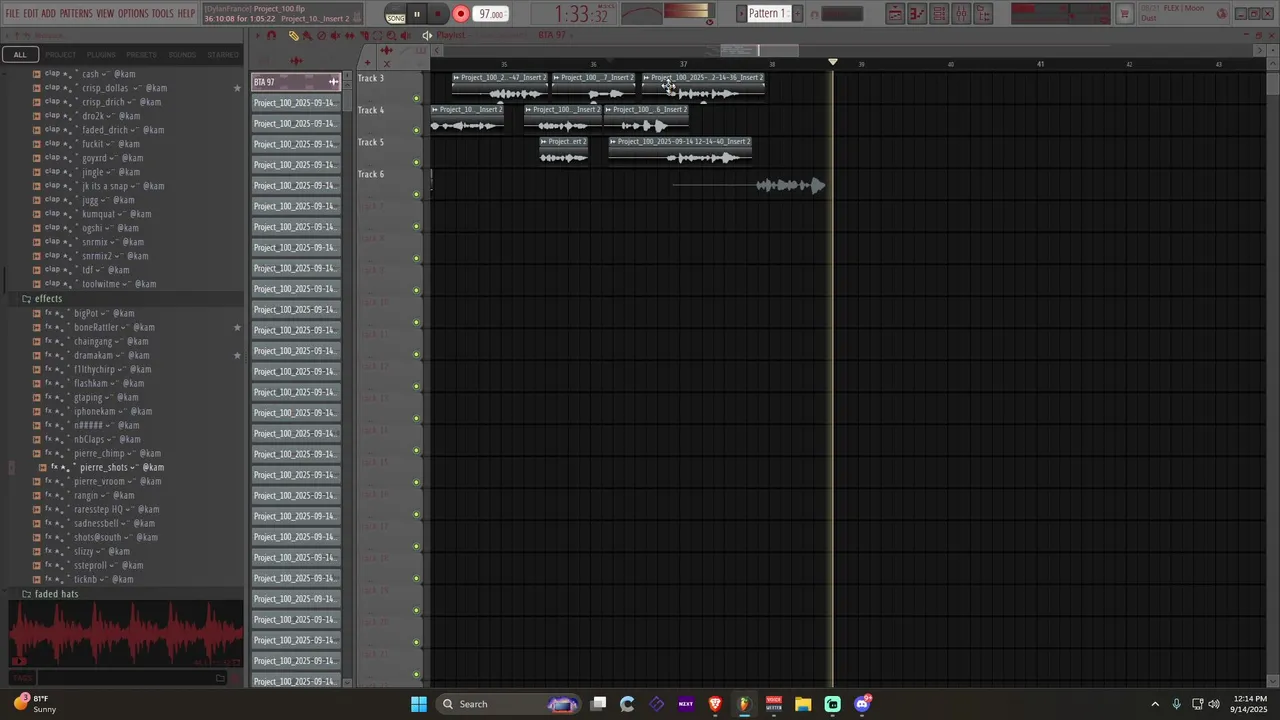Click the sample waveform preview in browser
Viewport: 1280px width, 720px height.
tap(125, 634)
